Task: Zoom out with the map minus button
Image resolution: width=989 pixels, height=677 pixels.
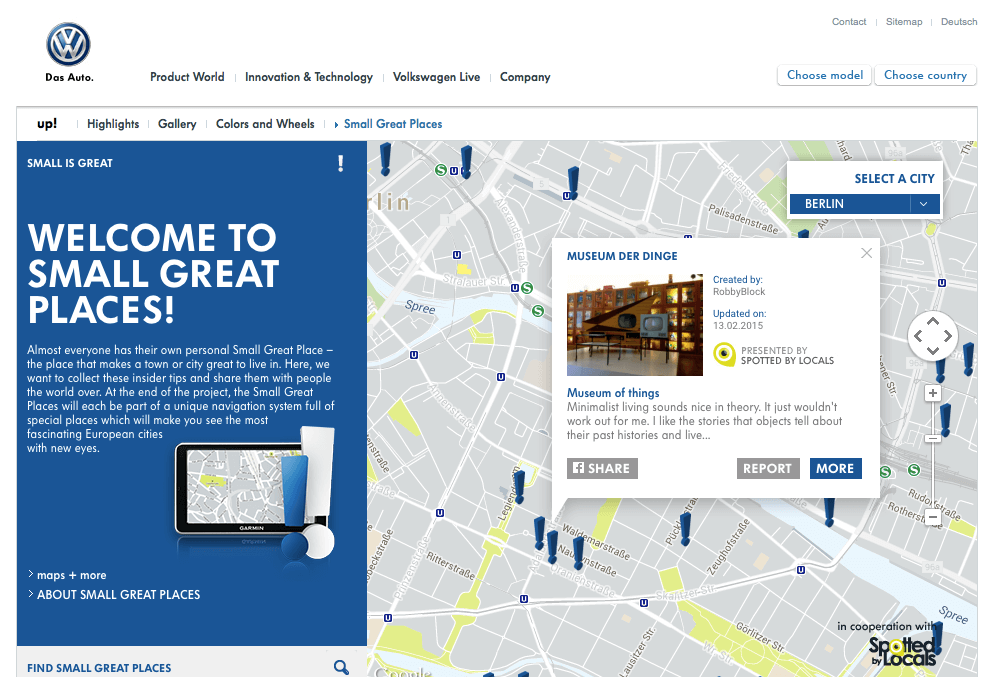Action: point(933,517)
